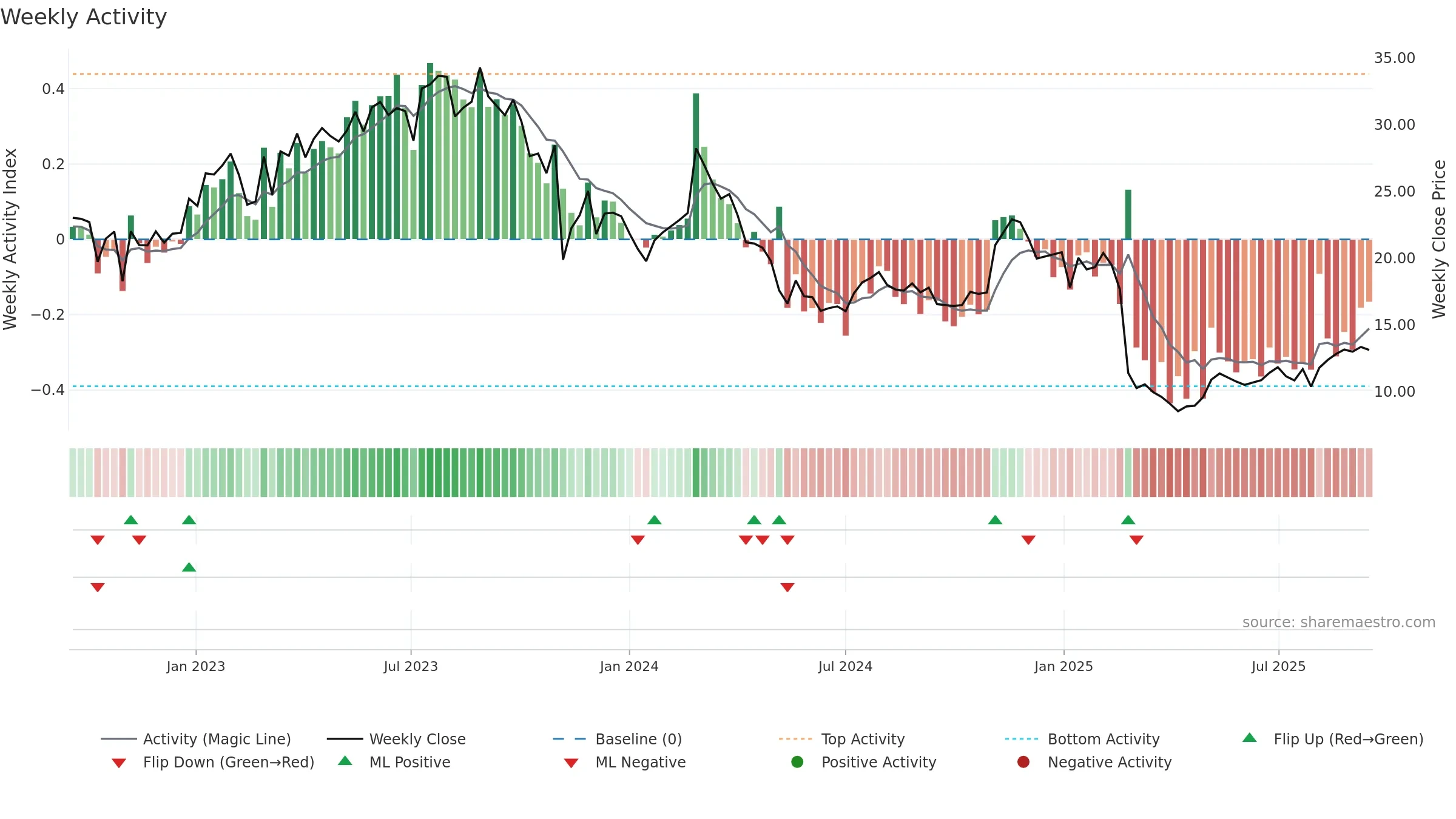Click the Negative Activity legend entry
Image resolution: width=1456 pixels, height=819 pixels.
click(1094, 762)
